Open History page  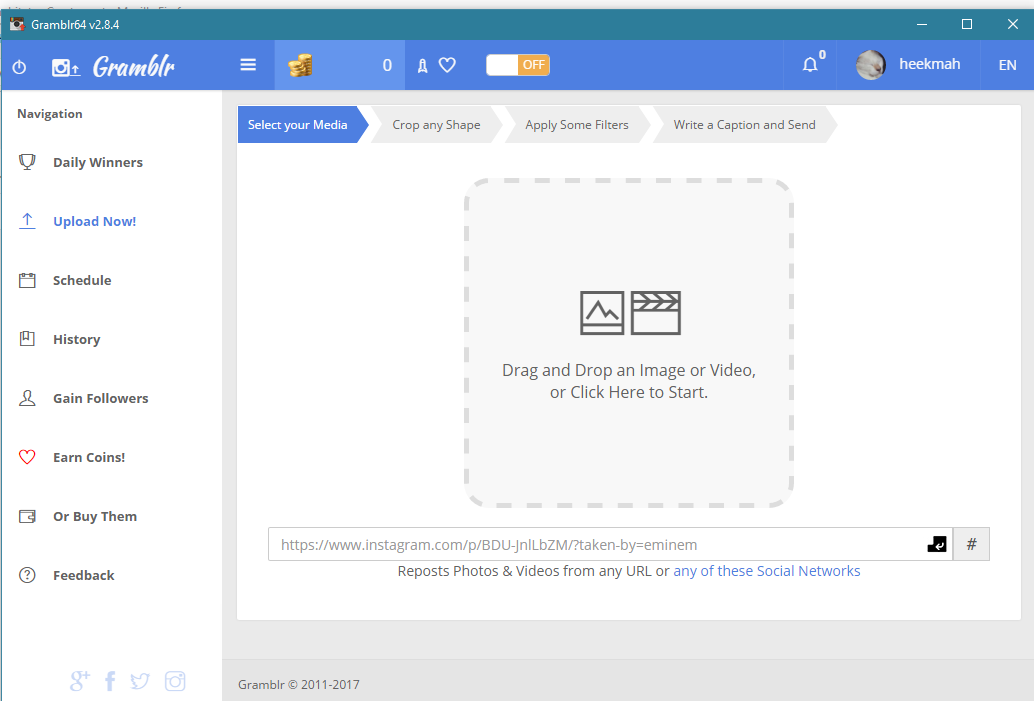pyautogui.click(x=76, y=339)
